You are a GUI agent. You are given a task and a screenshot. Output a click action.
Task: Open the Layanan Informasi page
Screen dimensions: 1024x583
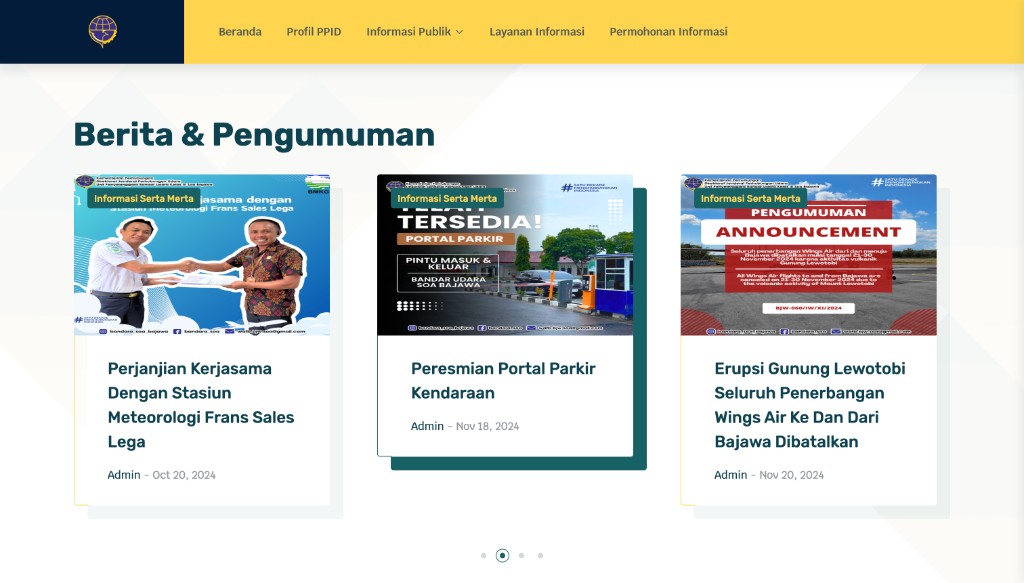537,31
